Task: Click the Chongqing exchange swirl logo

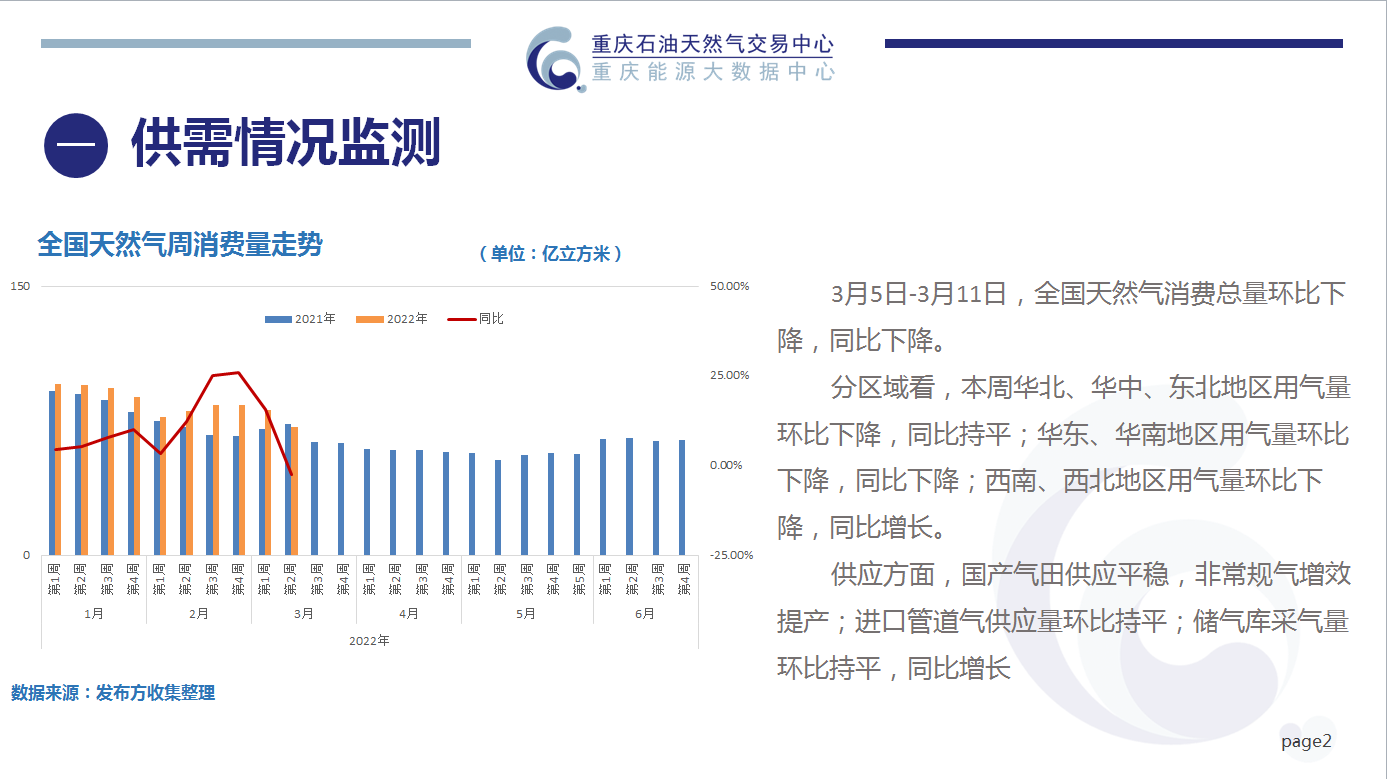Action: pyautogui.click(x=556, y=59)
